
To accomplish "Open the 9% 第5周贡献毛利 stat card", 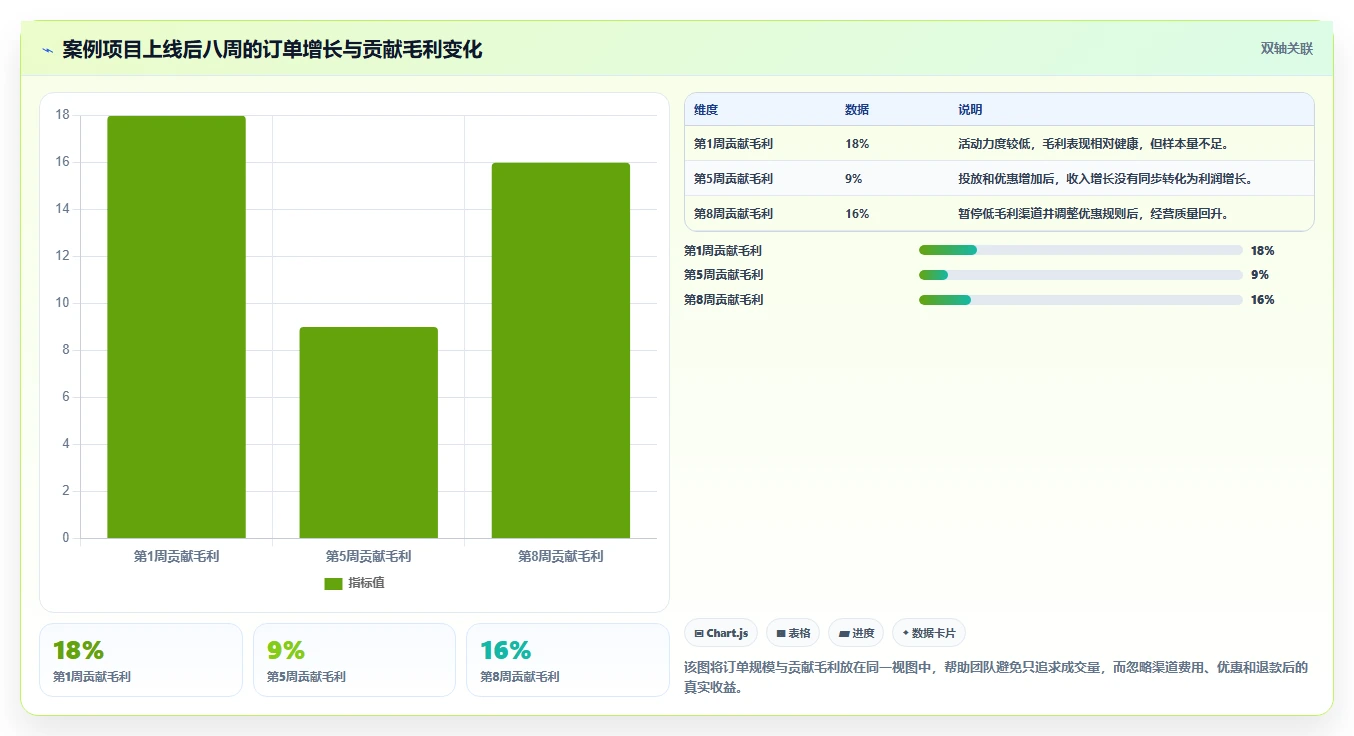I will click(x=354, y=660).
